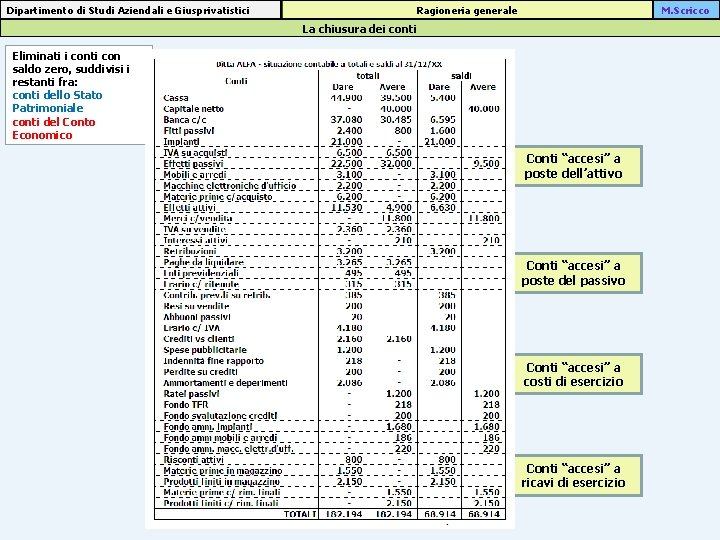Select the "Abbuoni passivi" row label
The width and height of the screenshot is (720, 540).
pos(197,317)
